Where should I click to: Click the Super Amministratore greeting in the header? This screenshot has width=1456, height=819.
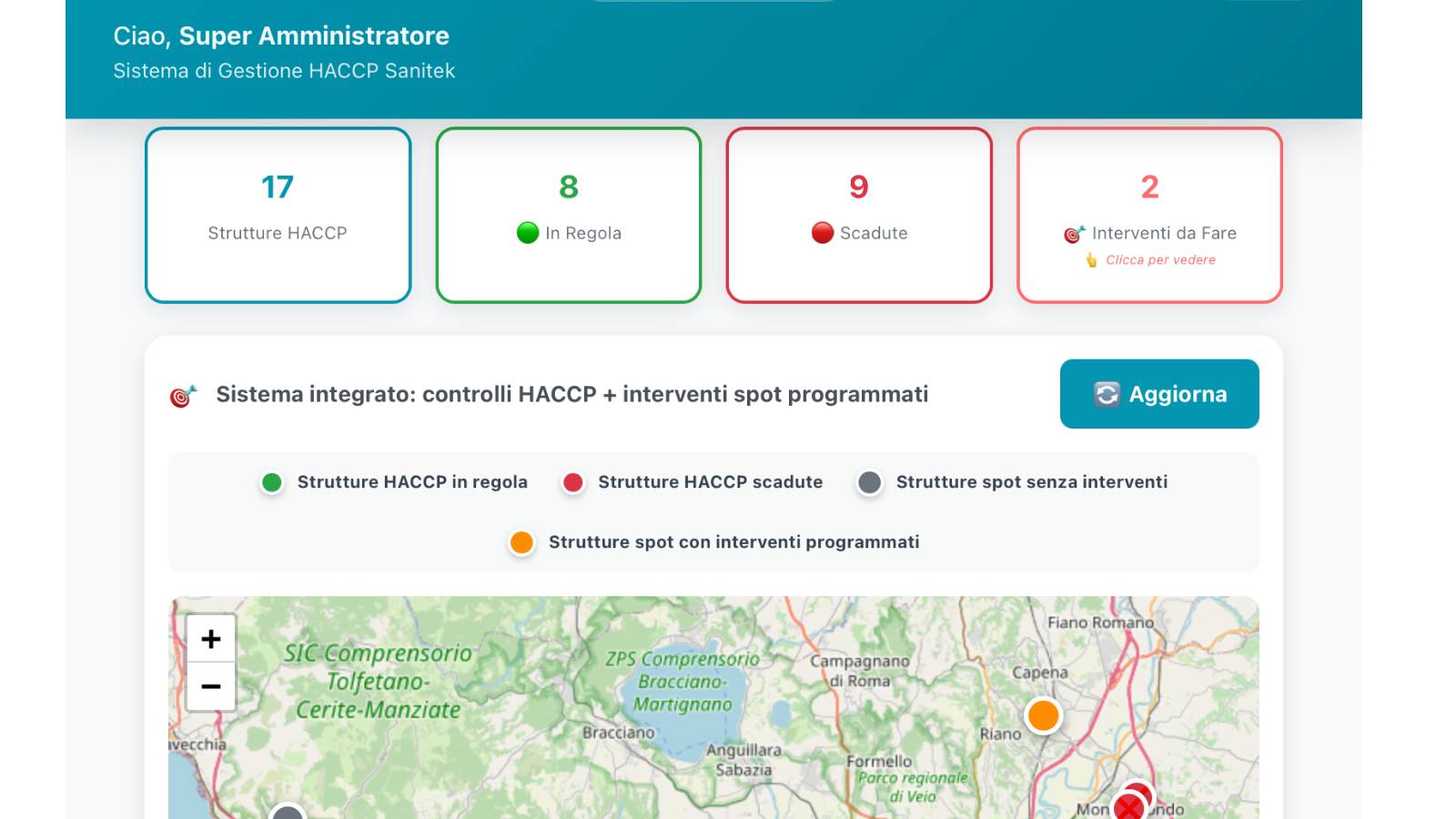pyautogui.click(x=312, y=35)
